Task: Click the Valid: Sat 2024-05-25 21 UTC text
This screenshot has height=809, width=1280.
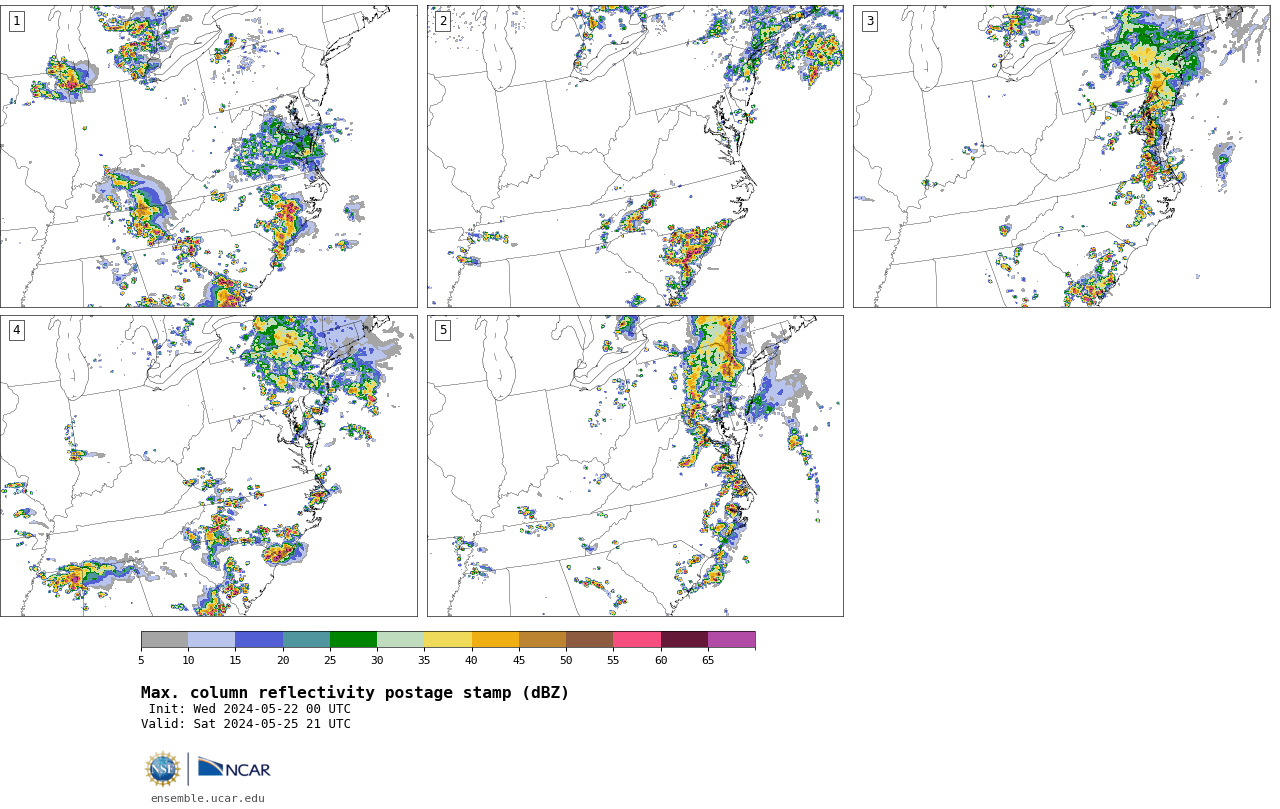Action: (x=246, y=724)
